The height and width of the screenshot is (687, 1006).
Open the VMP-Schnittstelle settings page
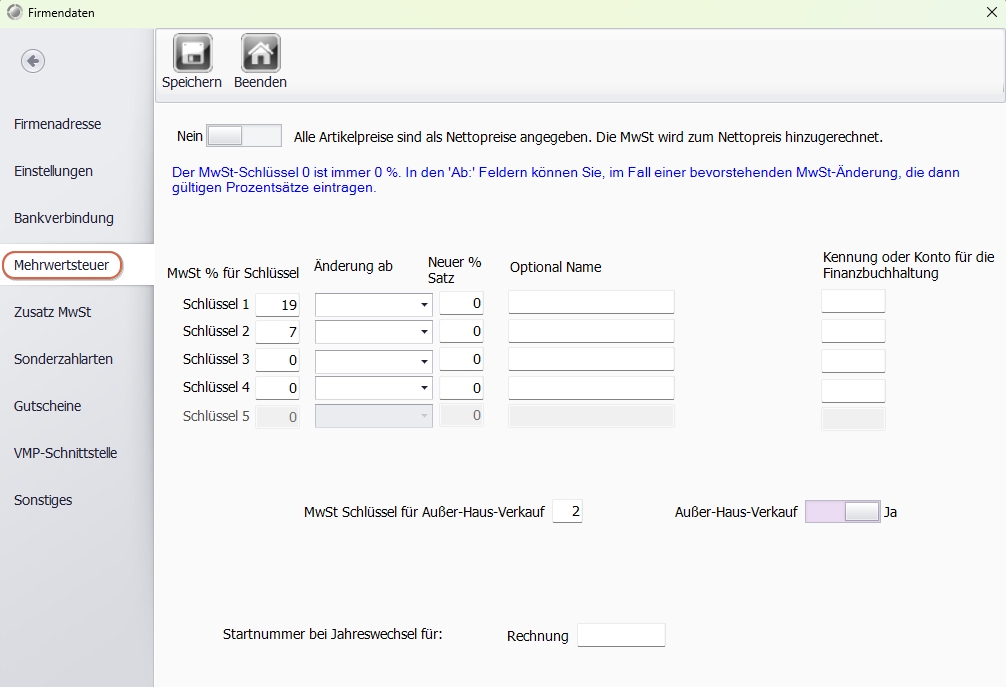point(65,453)
